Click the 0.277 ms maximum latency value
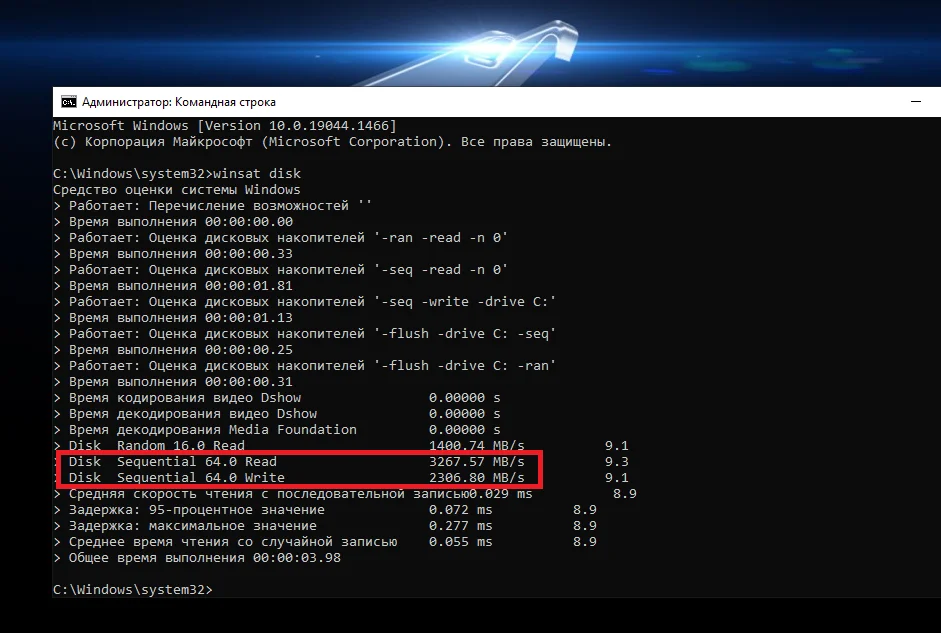Viewport: 941px width, 633px height. pos(460,526)
